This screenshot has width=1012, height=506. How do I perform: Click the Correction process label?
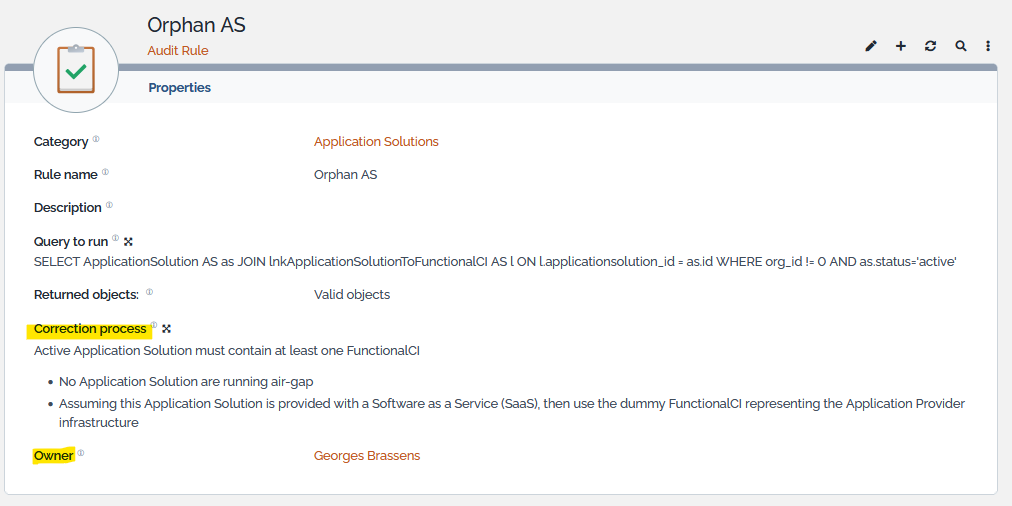90,329
